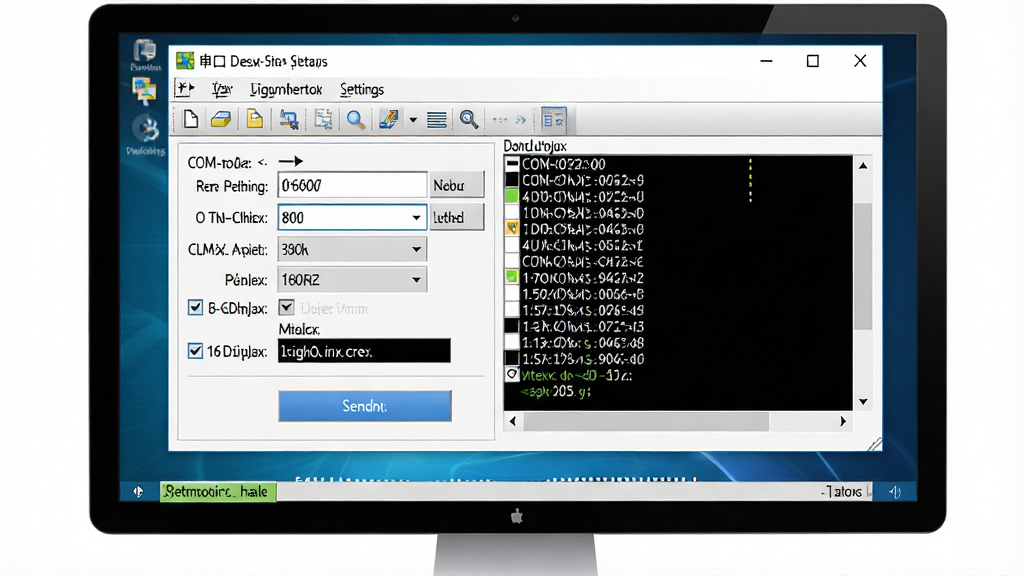Open the arrow icon menu before Yaw
The width and height of the screenshot is (1024, 576).
tap(185, 88)
